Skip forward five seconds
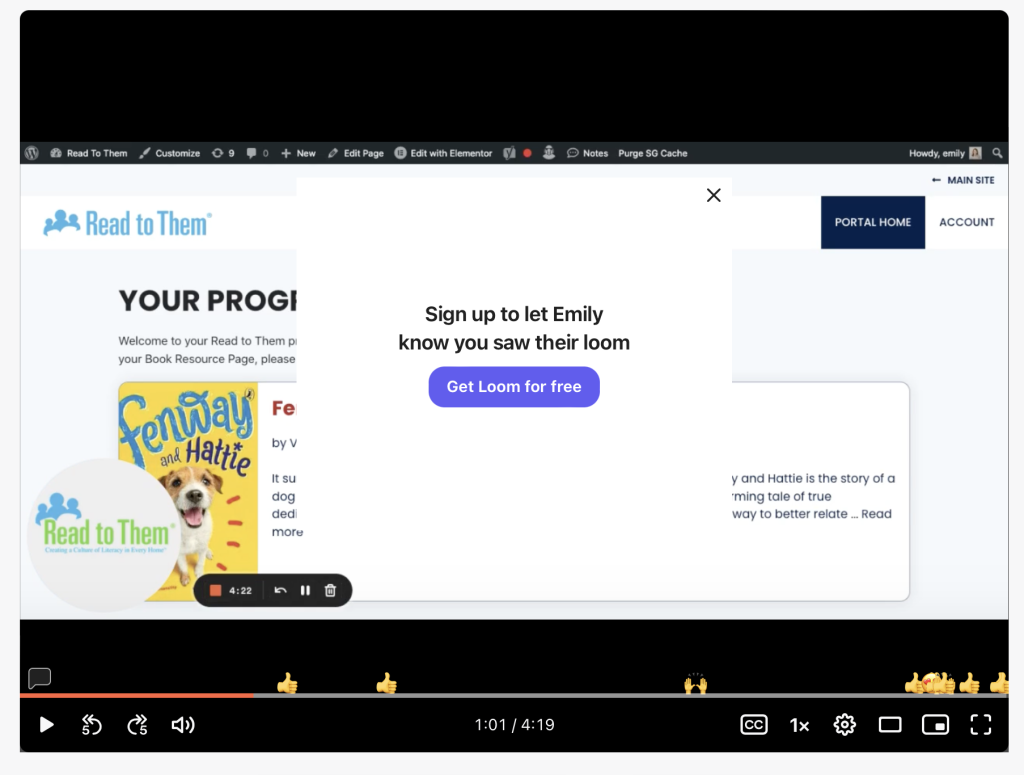Image resolution: width=1024 pixels, height=775 pixels. tap(138, 725)
